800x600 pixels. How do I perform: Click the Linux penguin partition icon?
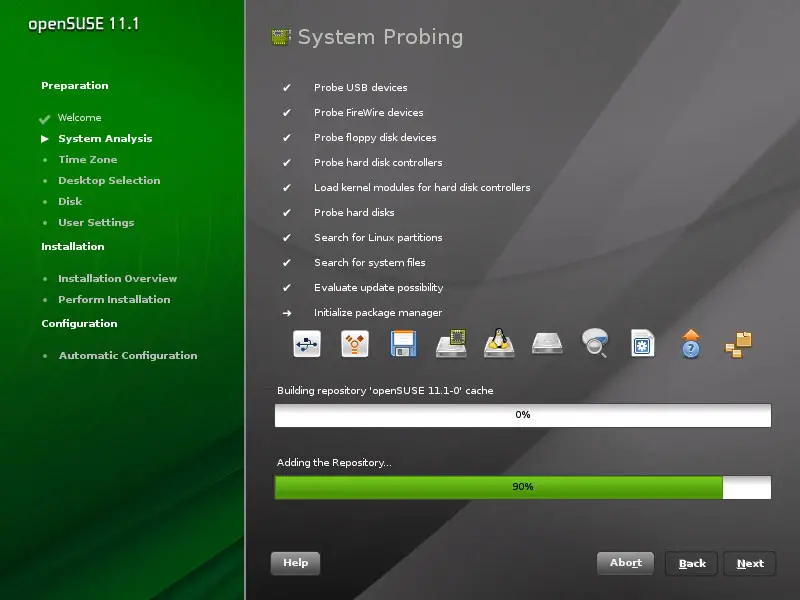click(499, 343)
